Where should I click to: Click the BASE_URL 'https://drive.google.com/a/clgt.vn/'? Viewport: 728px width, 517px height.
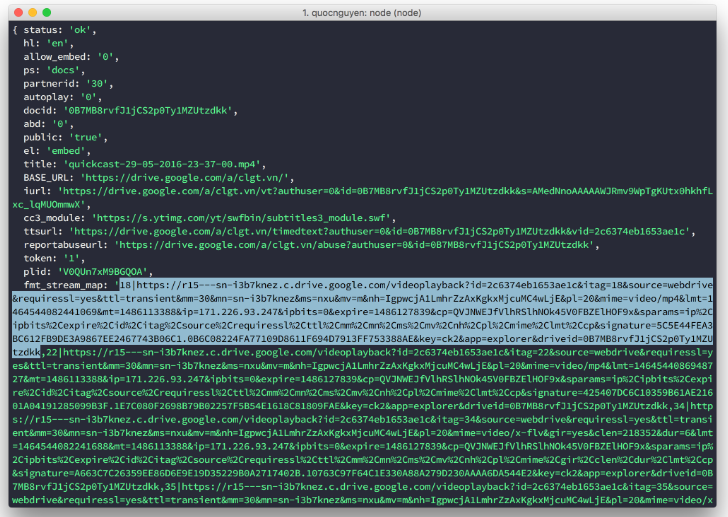tap(185, 178)
